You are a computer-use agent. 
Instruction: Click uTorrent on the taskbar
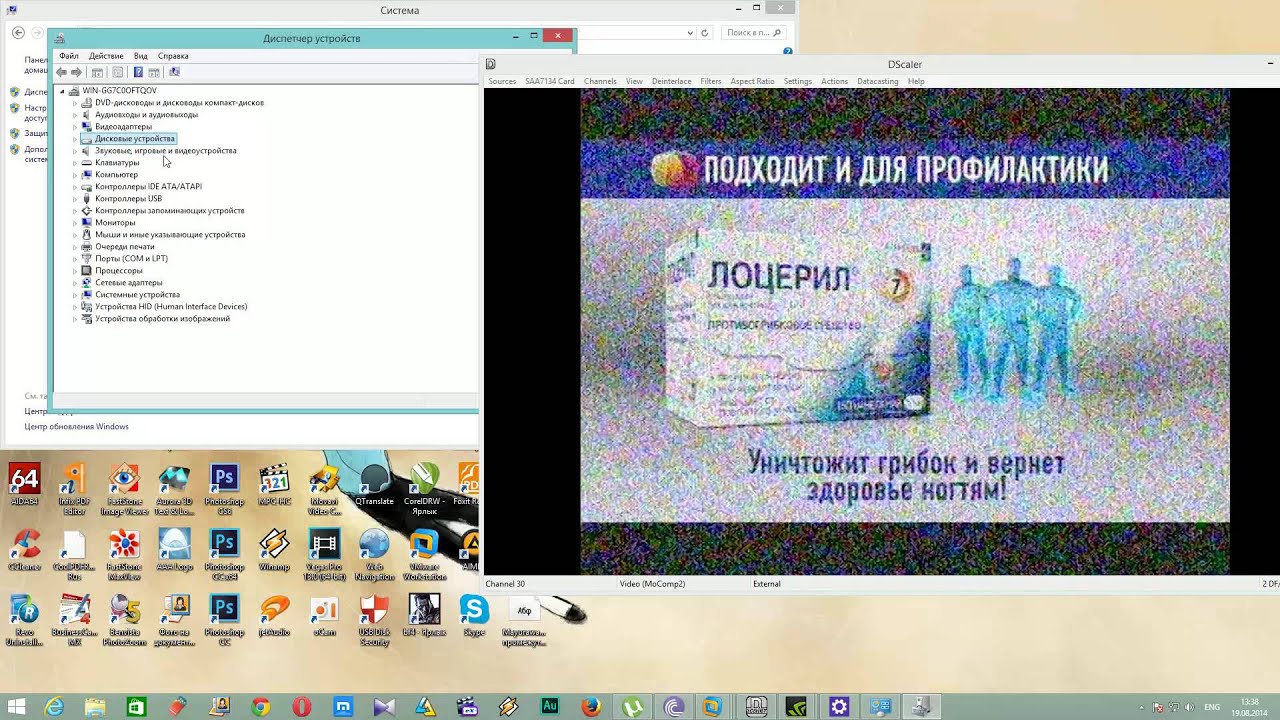[x=632, y=707]
